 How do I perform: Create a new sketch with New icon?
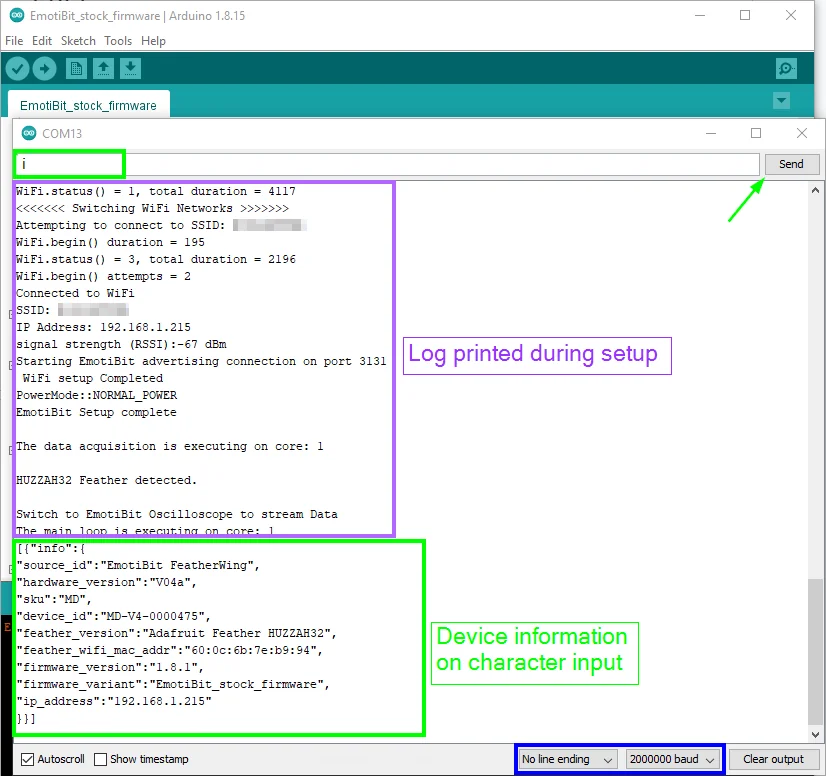point(76,68)
